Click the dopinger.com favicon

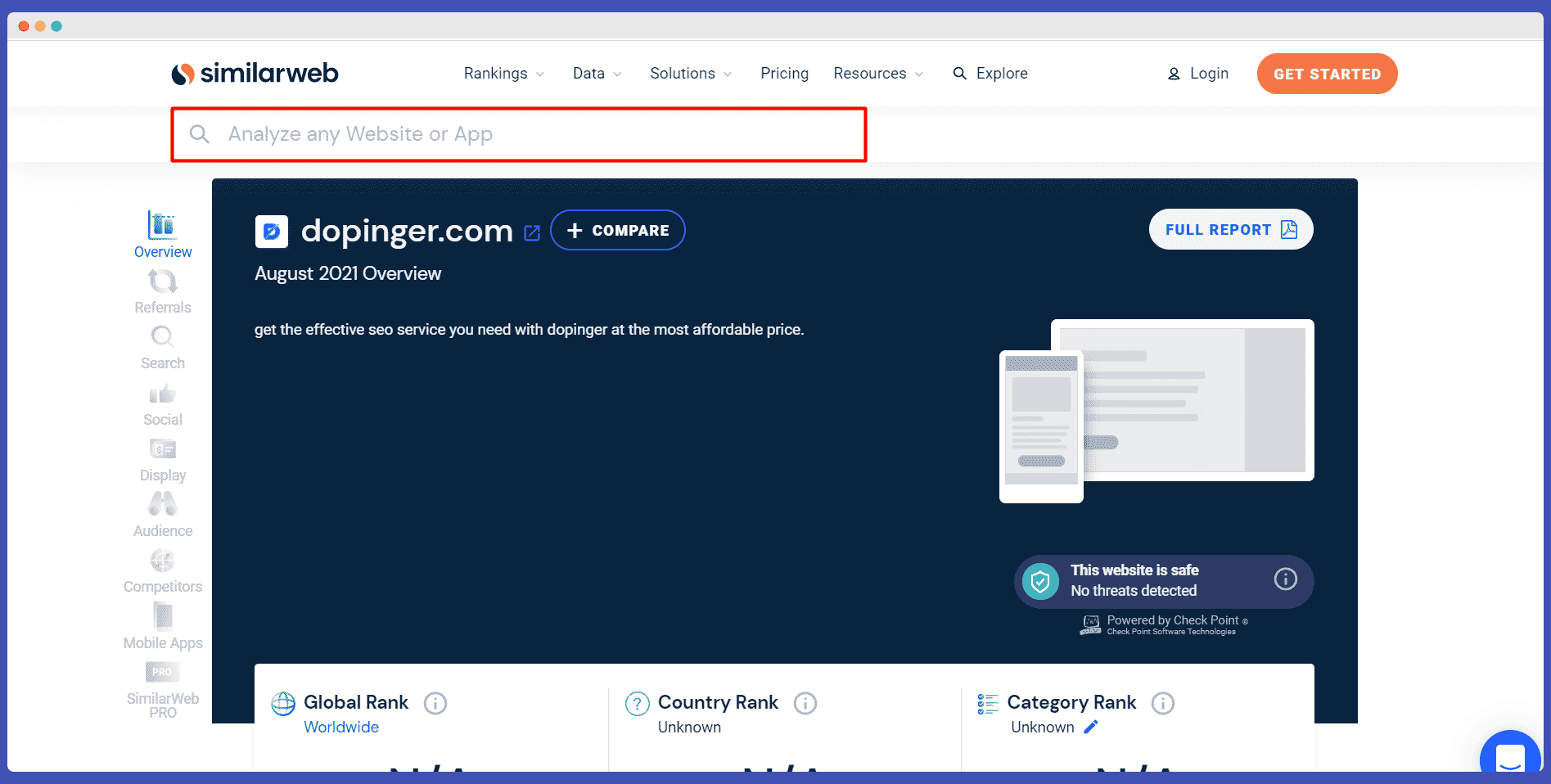272,232
